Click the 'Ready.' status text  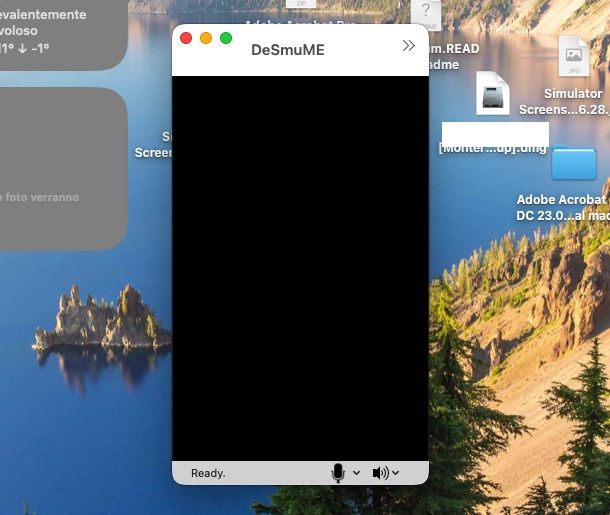(208, 473)
